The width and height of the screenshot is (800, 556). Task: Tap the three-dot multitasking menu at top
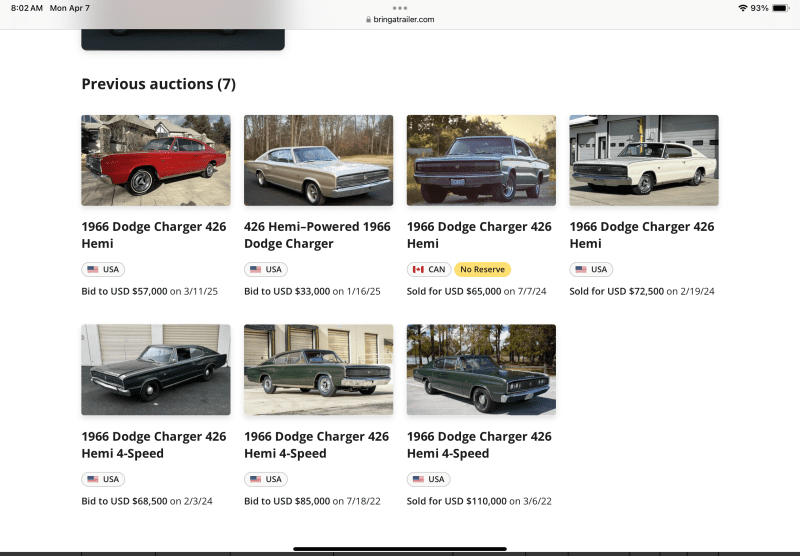coord(400,8)
